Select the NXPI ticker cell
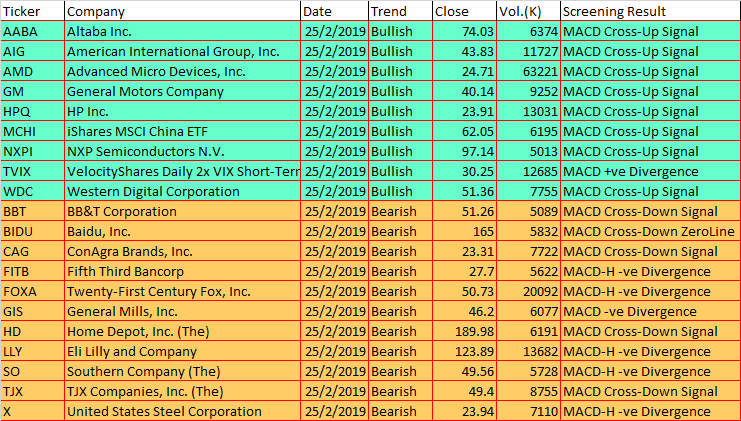Image resolution: width=741 pixels, height=421 pixels. 33,151
